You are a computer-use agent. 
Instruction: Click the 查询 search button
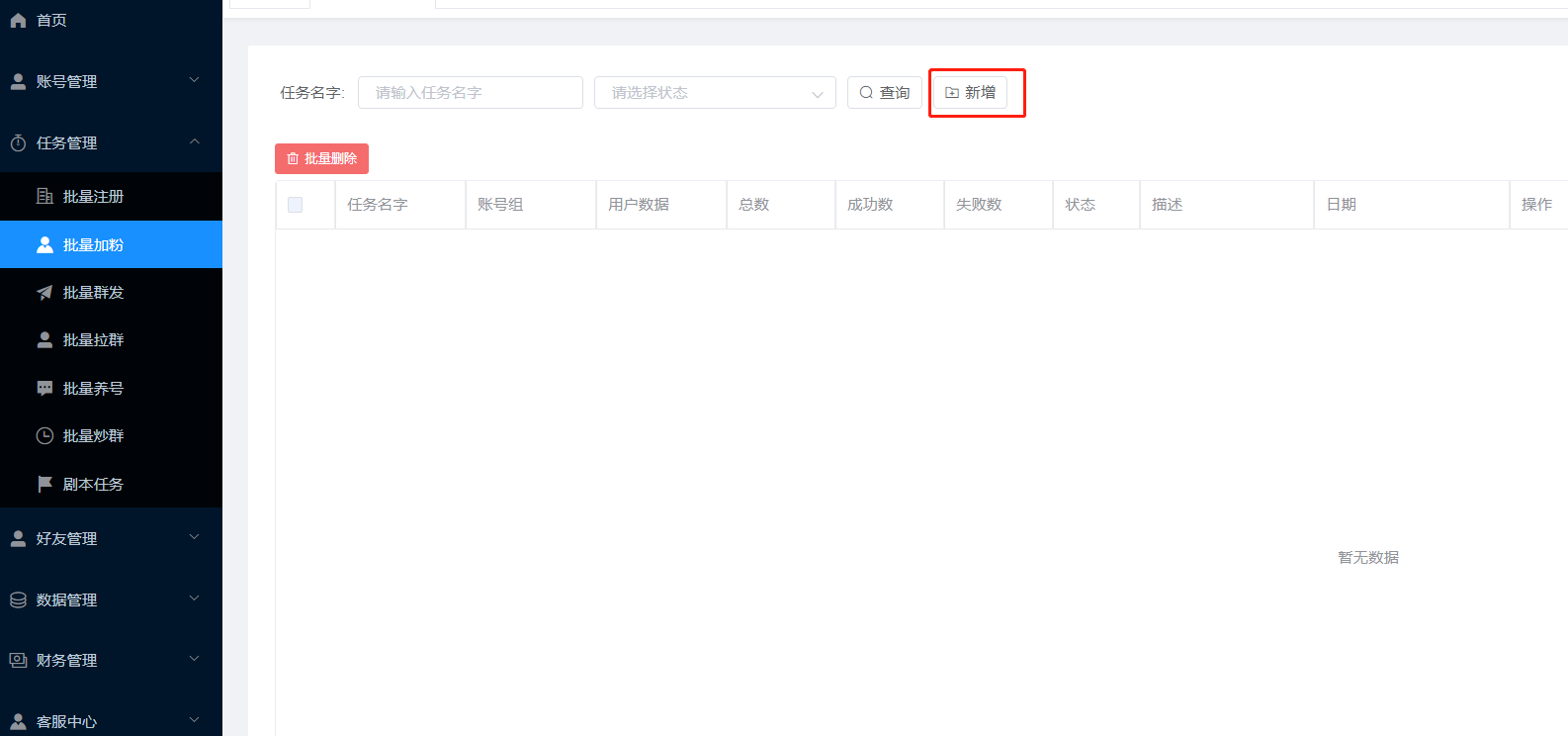coord(884,93)
